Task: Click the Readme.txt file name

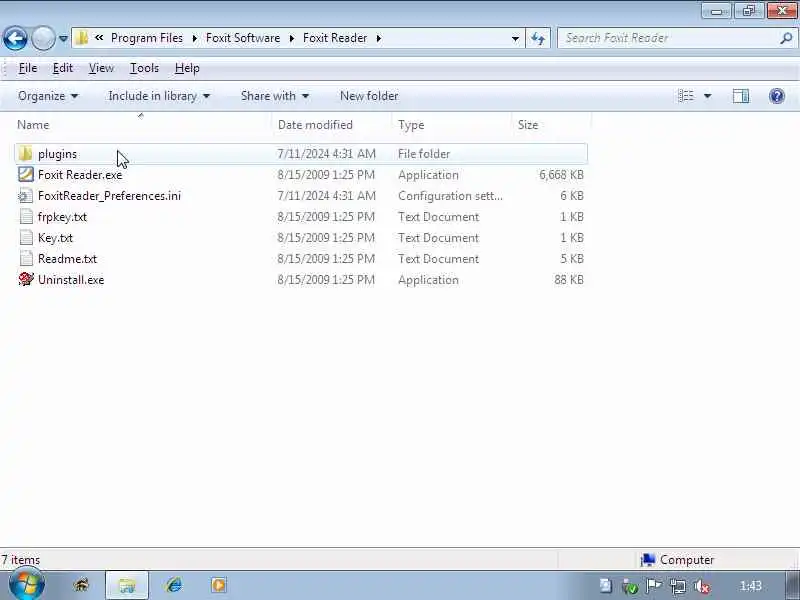Action: pyautogui.click(x=67, y=259)
